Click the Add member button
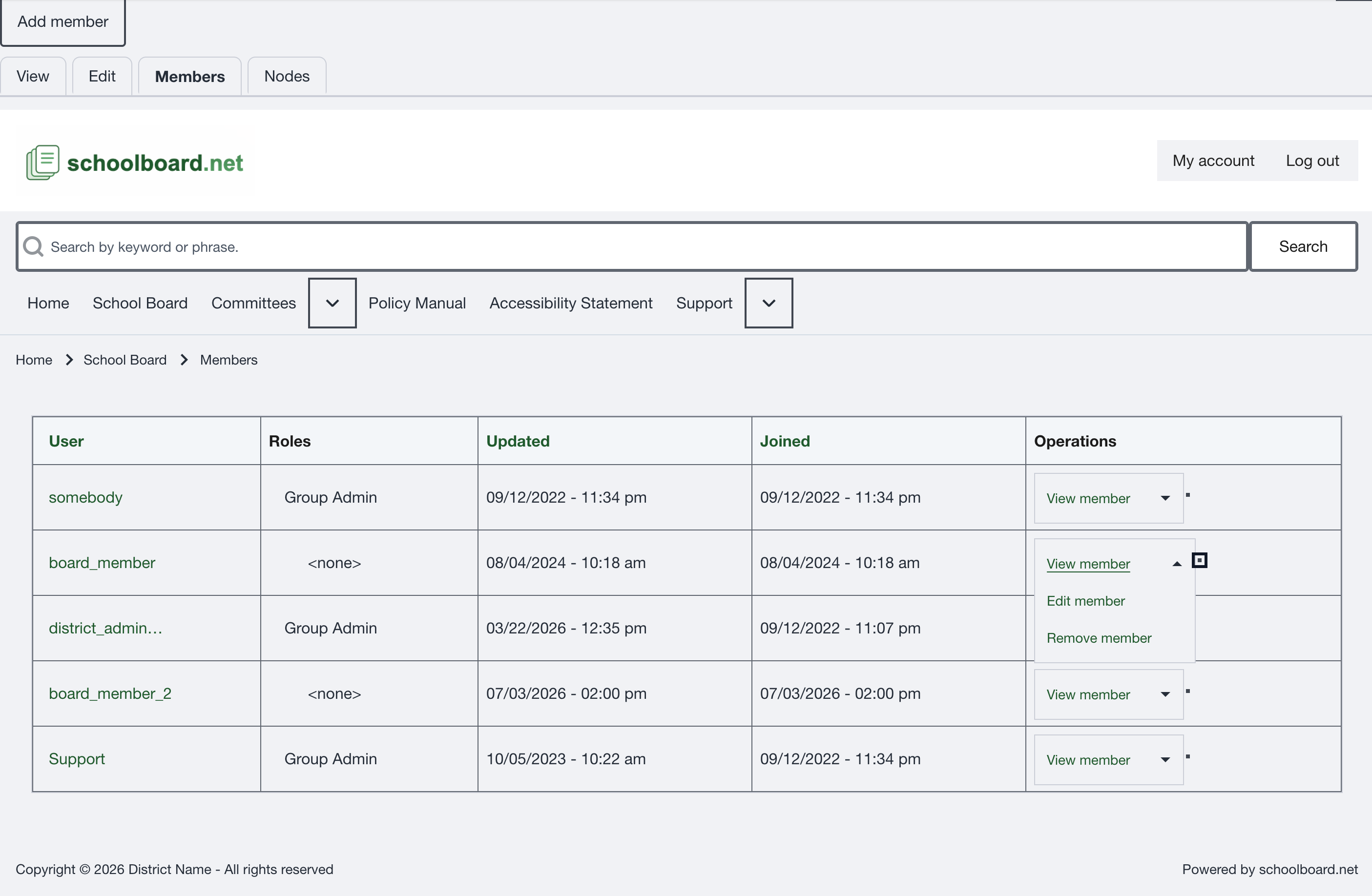The width and height of the screenshot is (1372, 896). click(63, 22)
